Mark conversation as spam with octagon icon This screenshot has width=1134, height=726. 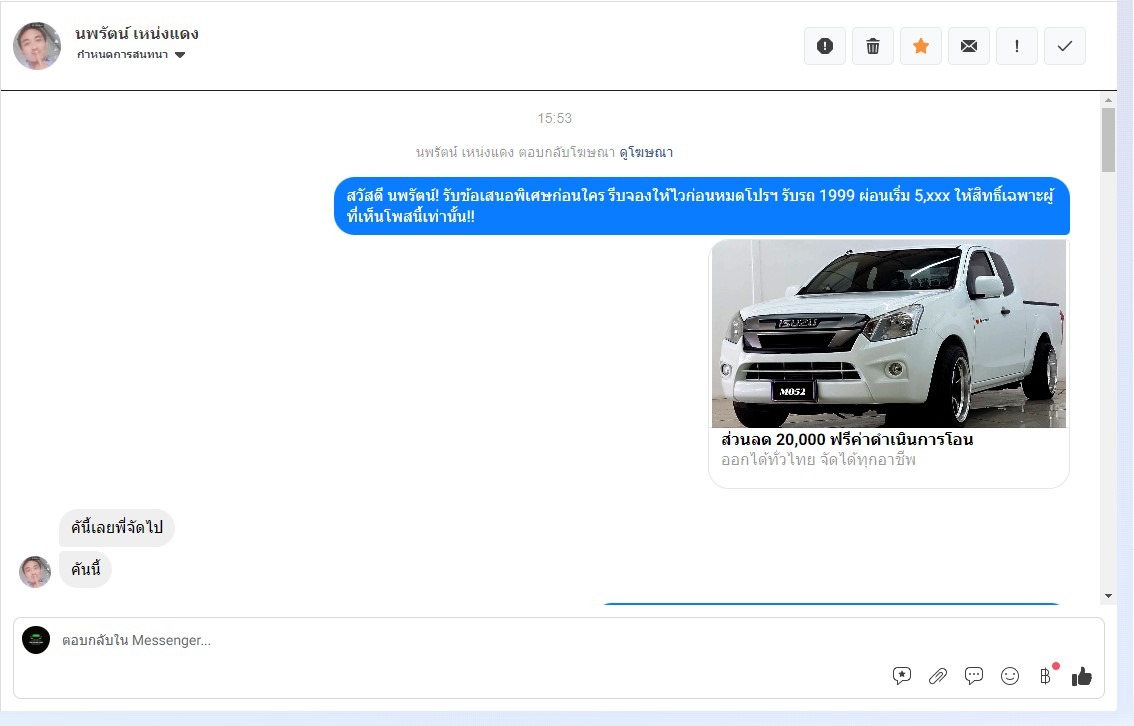(825, 46)
